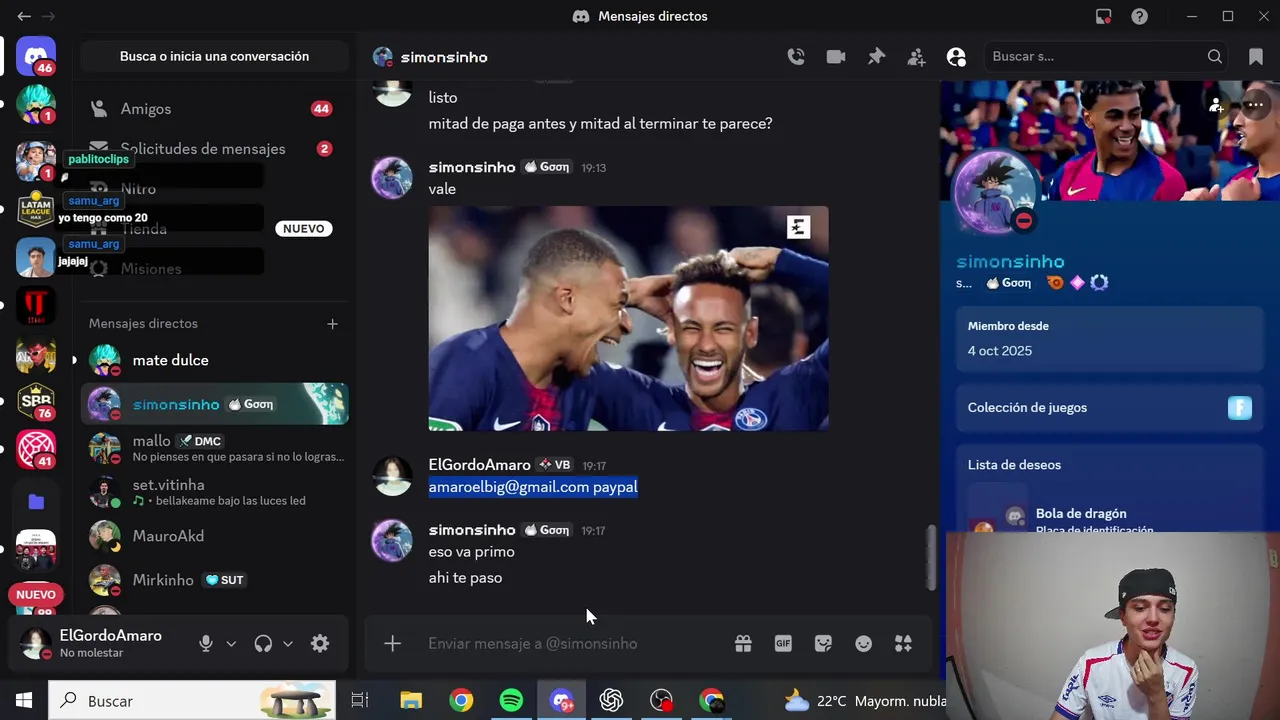Open Colección de juegos section
1280x720 pixels.
click(1110, 408)
